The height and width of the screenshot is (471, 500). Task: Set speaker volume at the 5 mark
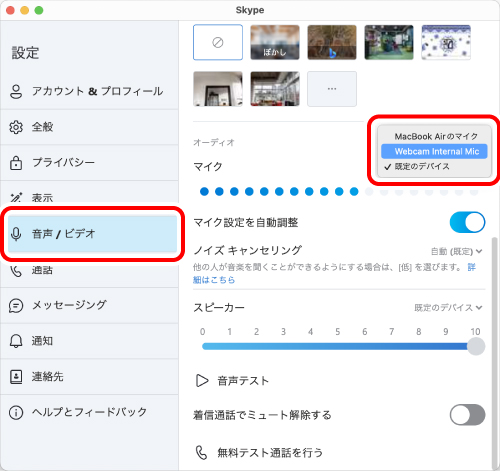click(x=338, y=346)
